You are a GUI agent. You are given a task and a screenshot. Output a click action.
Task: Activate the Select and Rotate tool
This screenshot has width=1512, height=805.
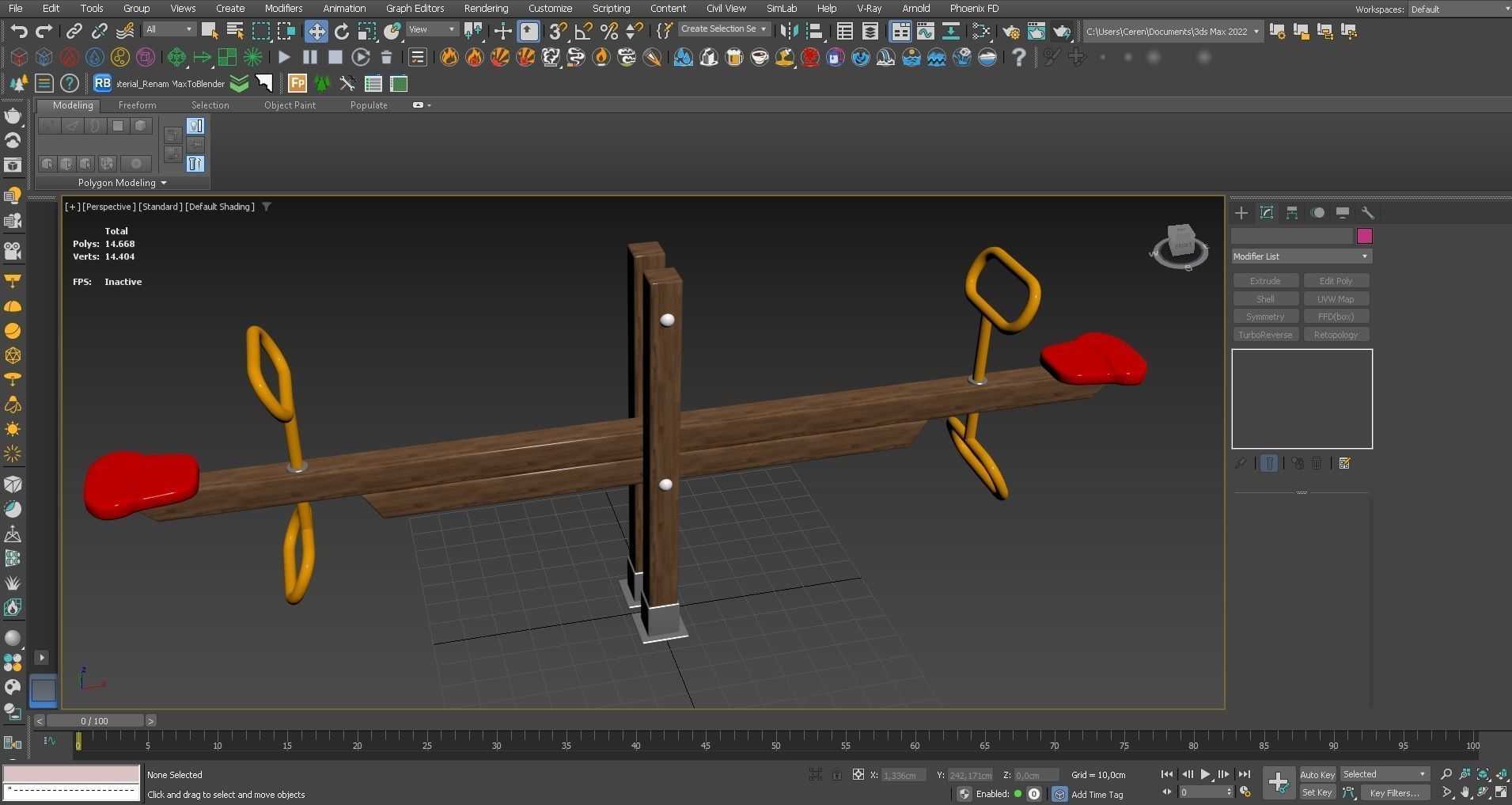point(342,32)
